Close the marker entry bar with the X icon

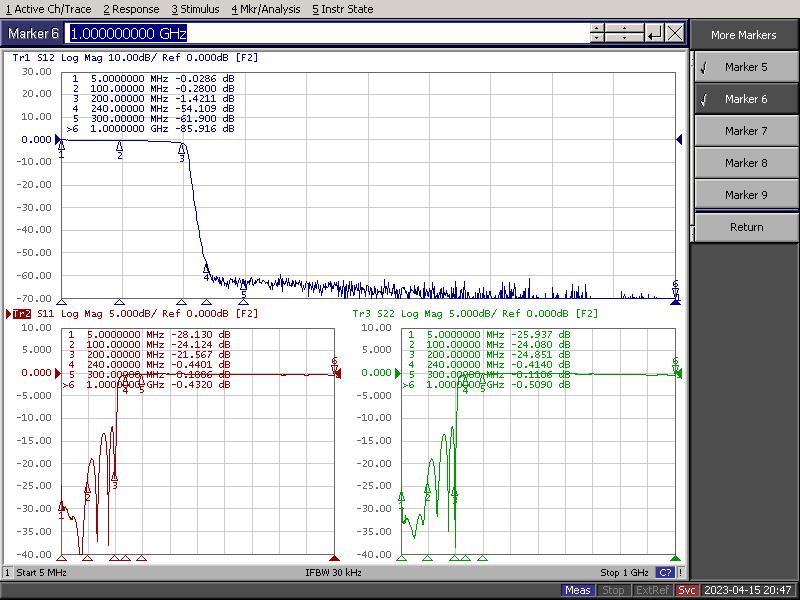click(x=675, y=34)
